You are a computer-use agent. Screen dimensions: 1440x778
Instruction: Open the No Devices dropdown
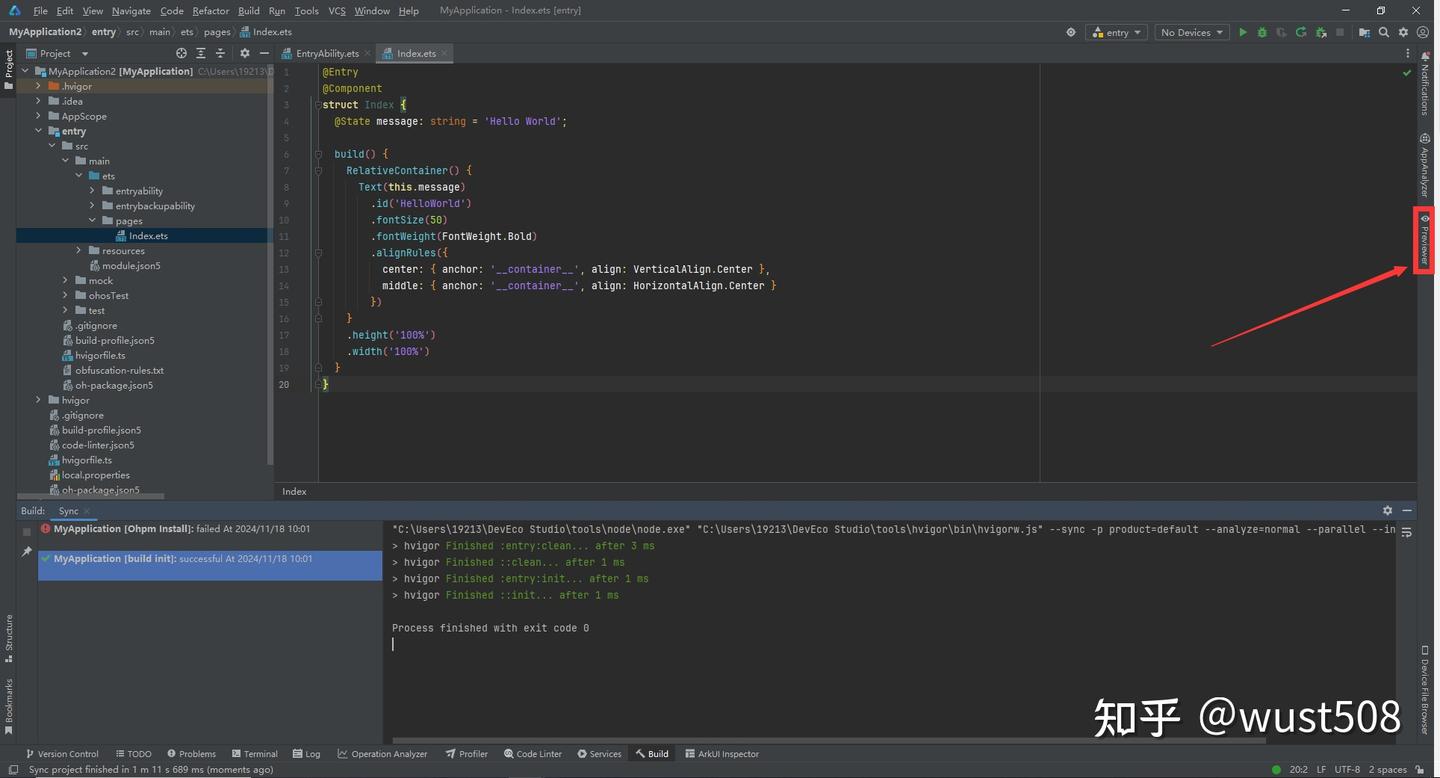click(1191, 32)
